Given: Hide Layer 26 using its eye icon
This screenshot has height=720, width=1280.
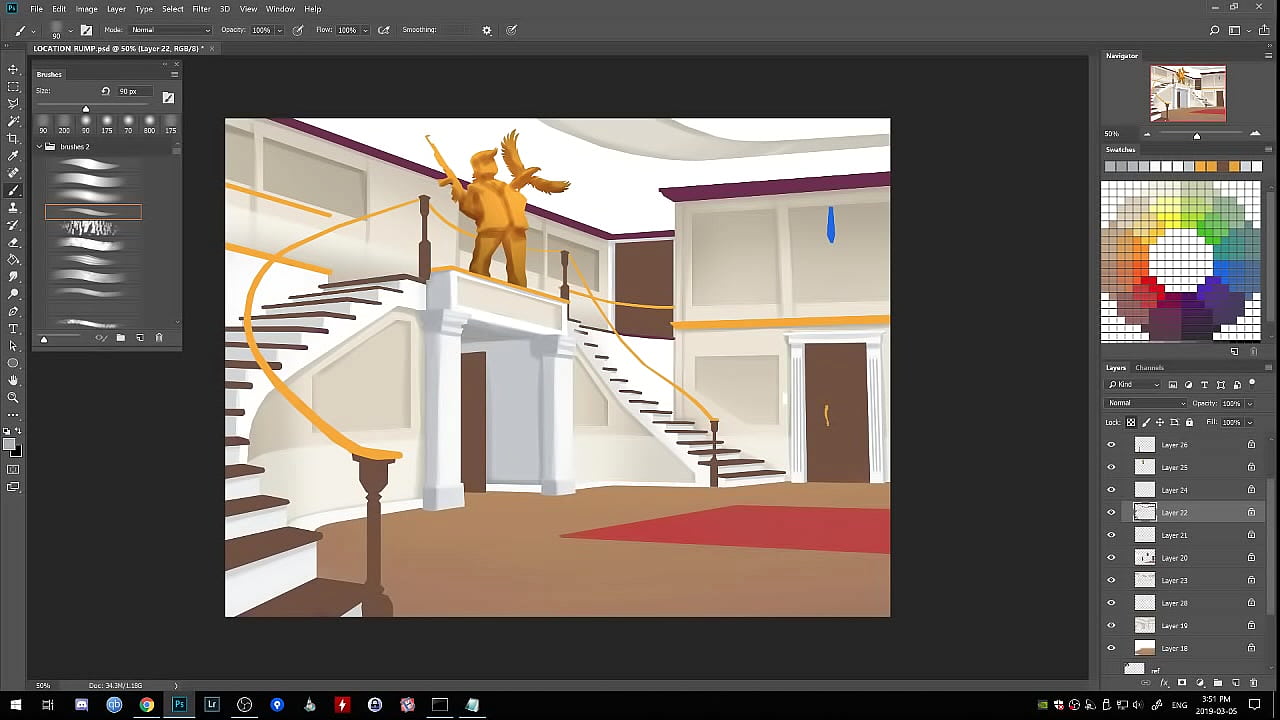Looking at the screenshot, I should (x=1111, y=445).
